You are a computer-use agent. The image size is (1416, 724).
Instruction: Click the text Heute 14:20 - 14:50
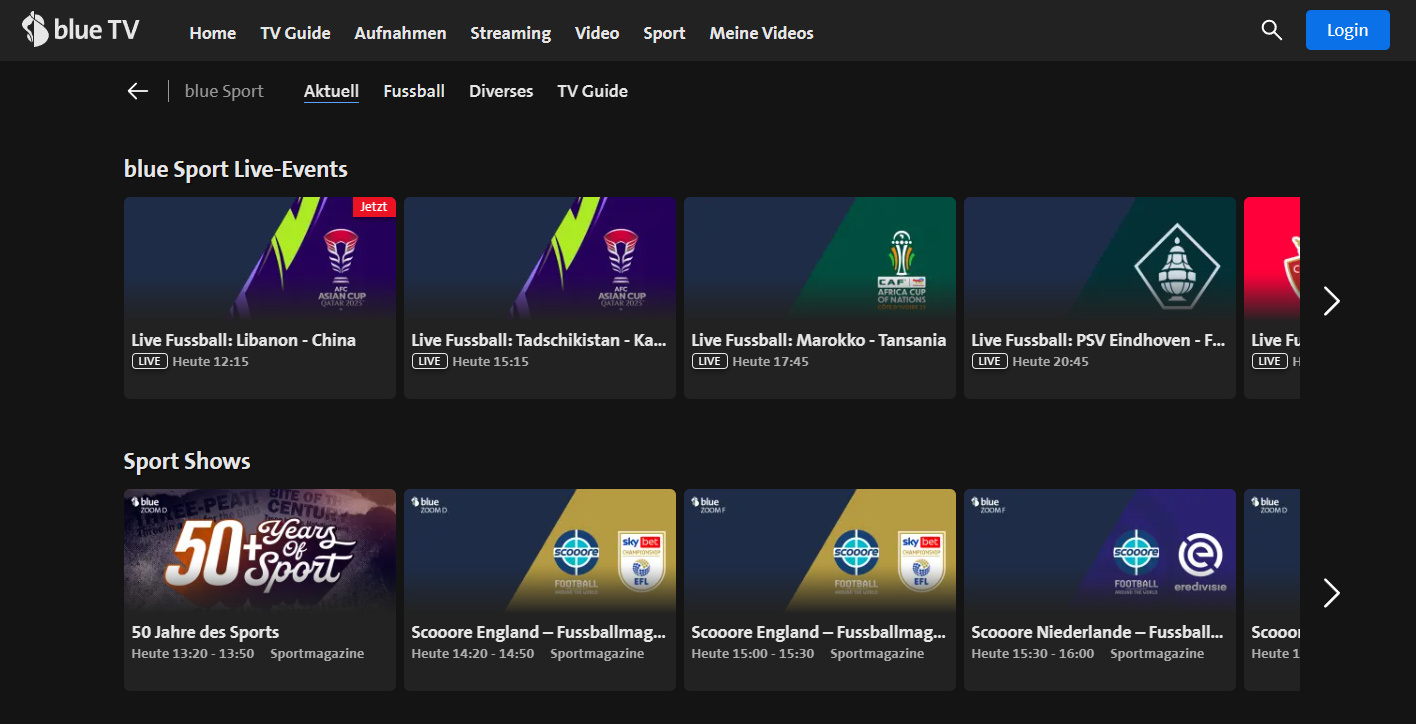[x=473, y=653]
